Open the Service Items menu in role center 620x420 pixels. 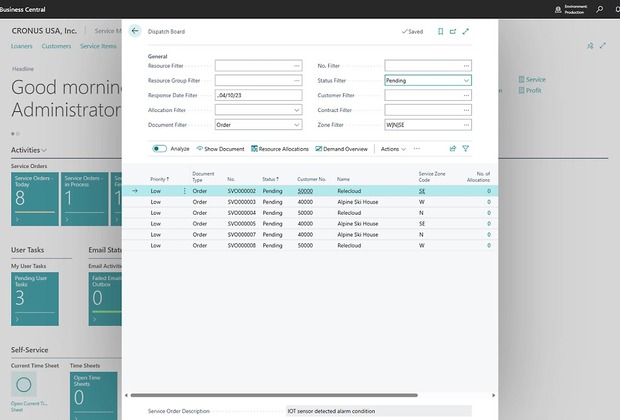(98, 46)
